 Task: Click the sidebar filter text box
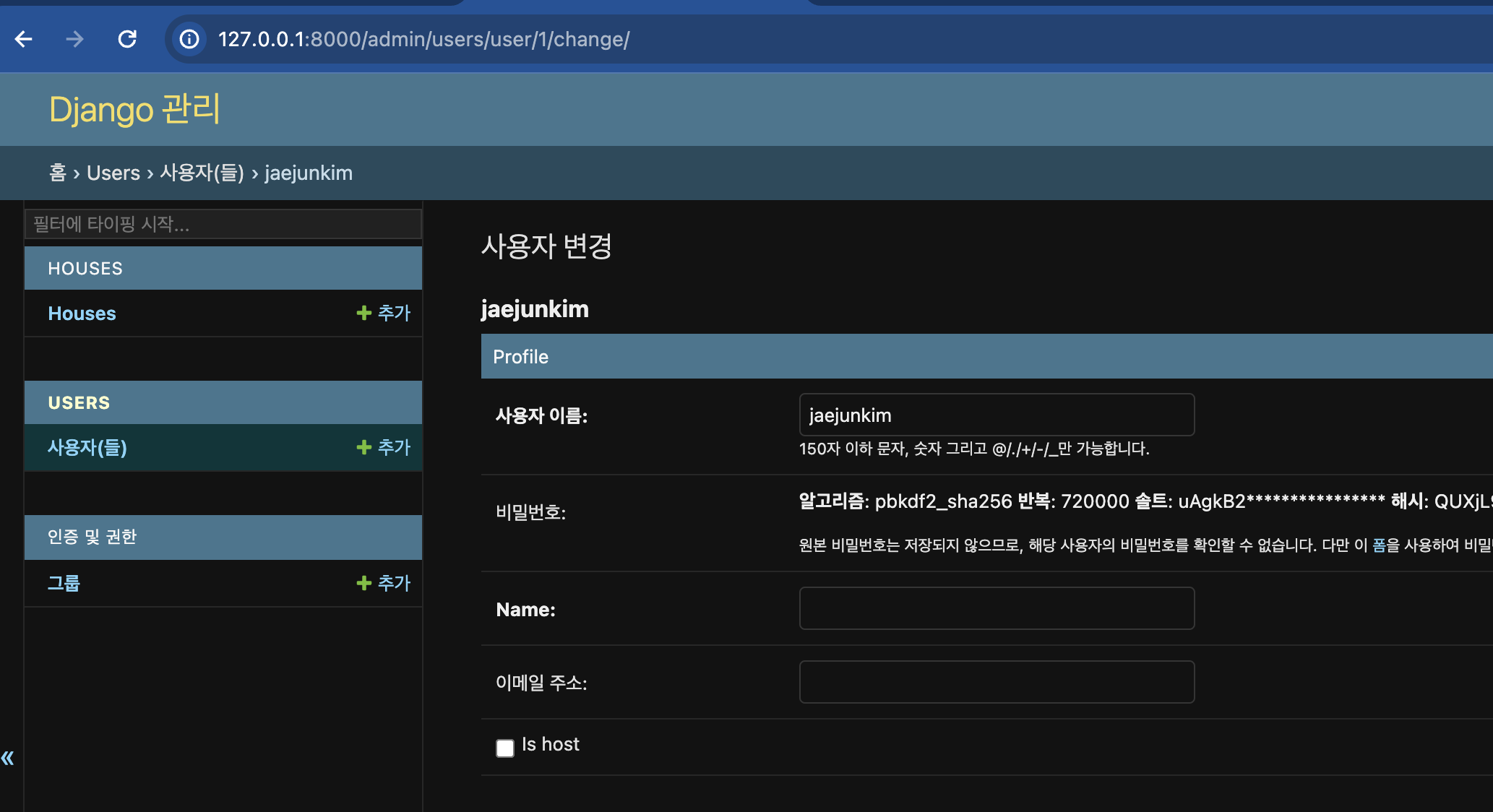223,224
